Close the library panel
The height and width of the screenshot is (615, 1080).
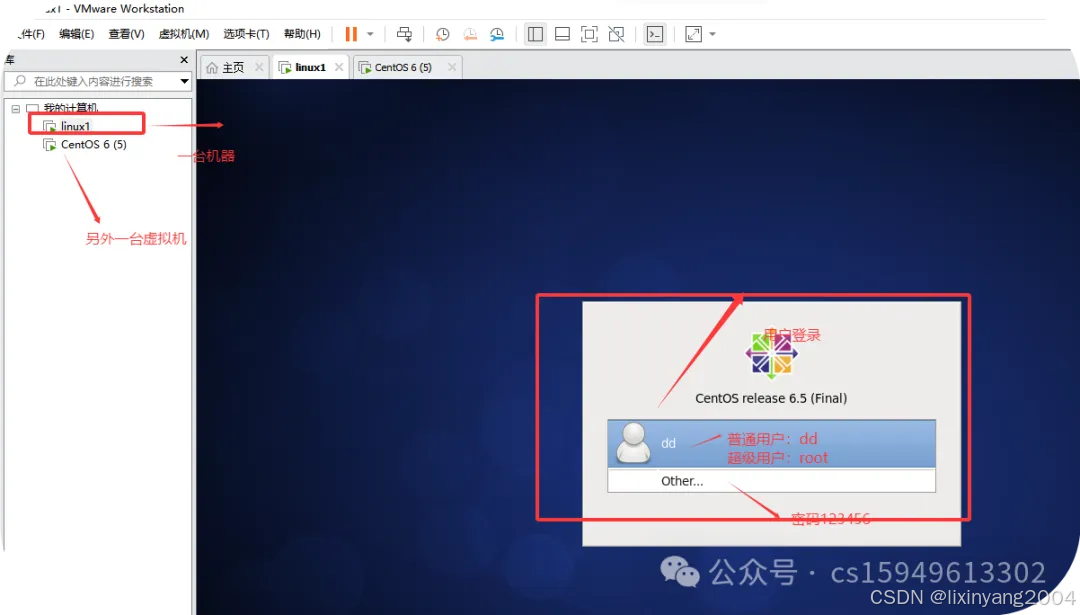[184, 60]
